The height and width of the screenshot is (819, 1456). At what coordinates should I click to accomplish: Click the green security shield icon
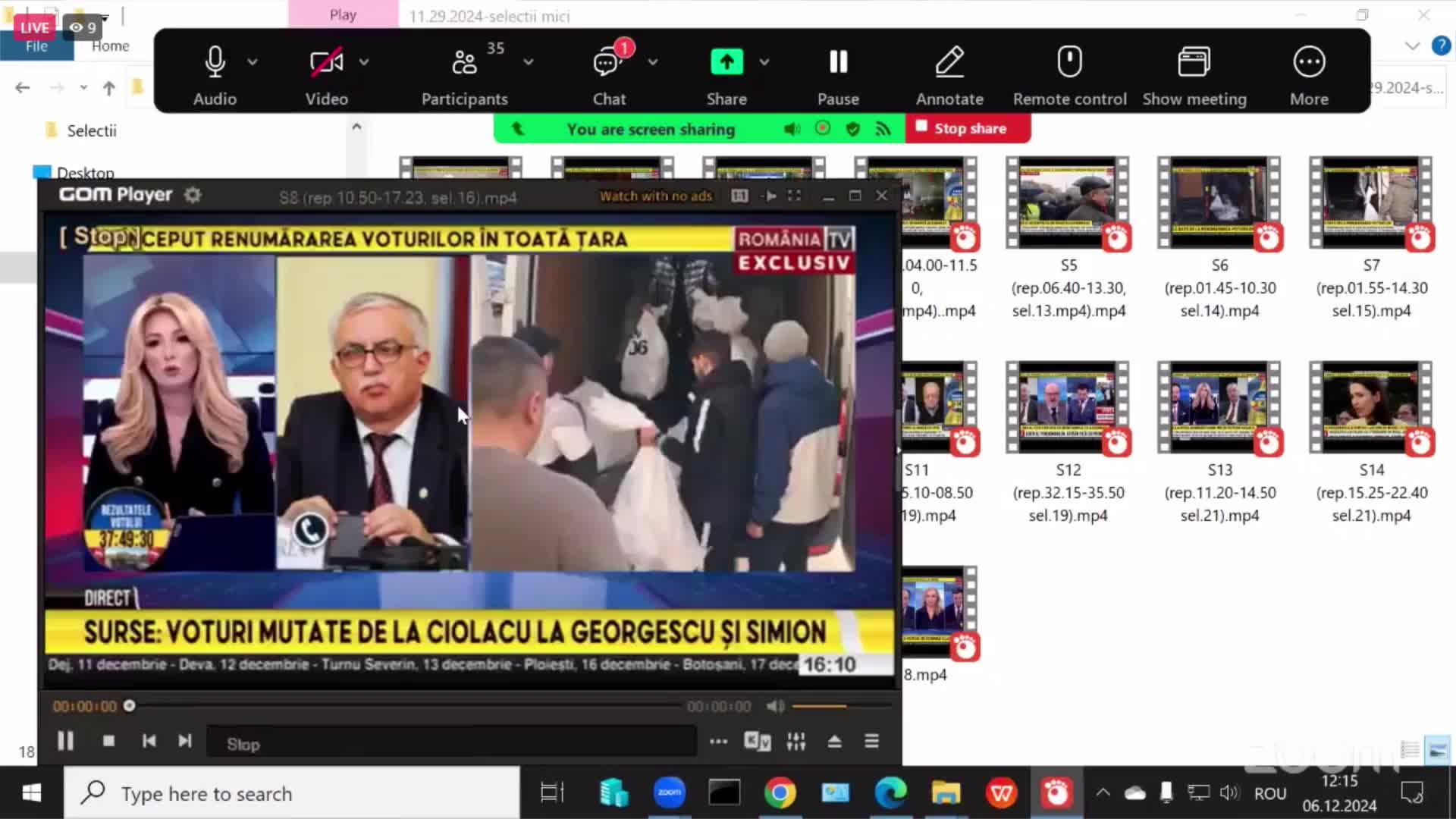(853, 129)
